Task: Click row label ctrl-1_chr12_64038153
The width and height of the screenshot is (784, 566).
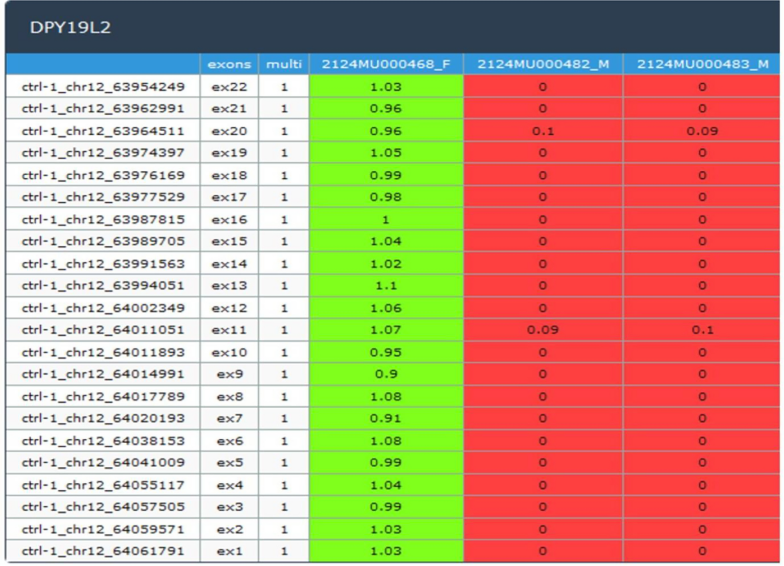Action: point(103,440)
